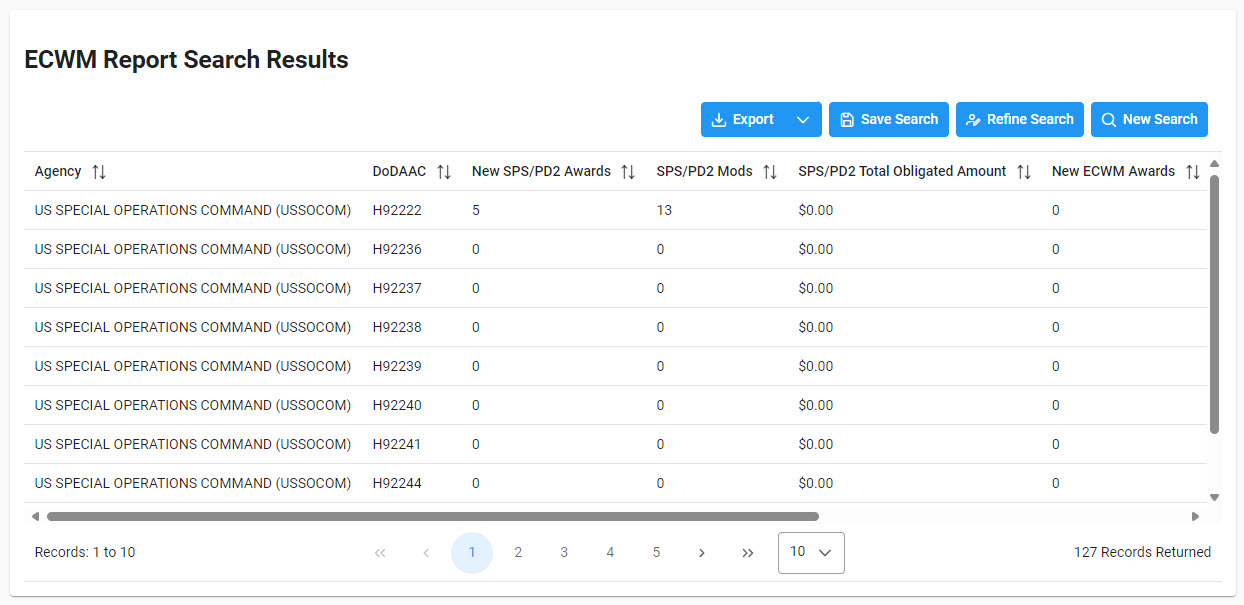
Task: Sort SPS/PD2 Total Obligated Amount column
Action: point(1023,172)
